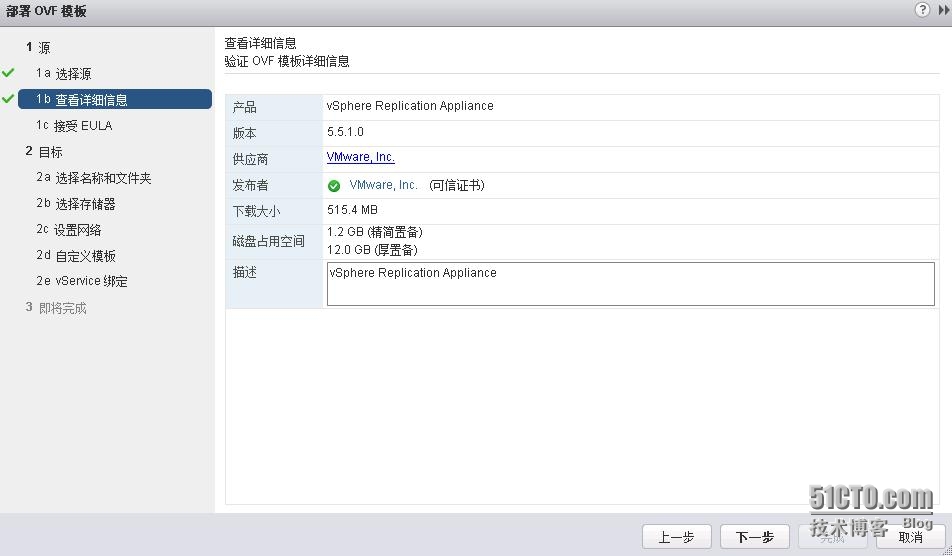Click the green checkmark beside 1a 选择源
Screen dimensions: 952x556
tap(8, 73)
